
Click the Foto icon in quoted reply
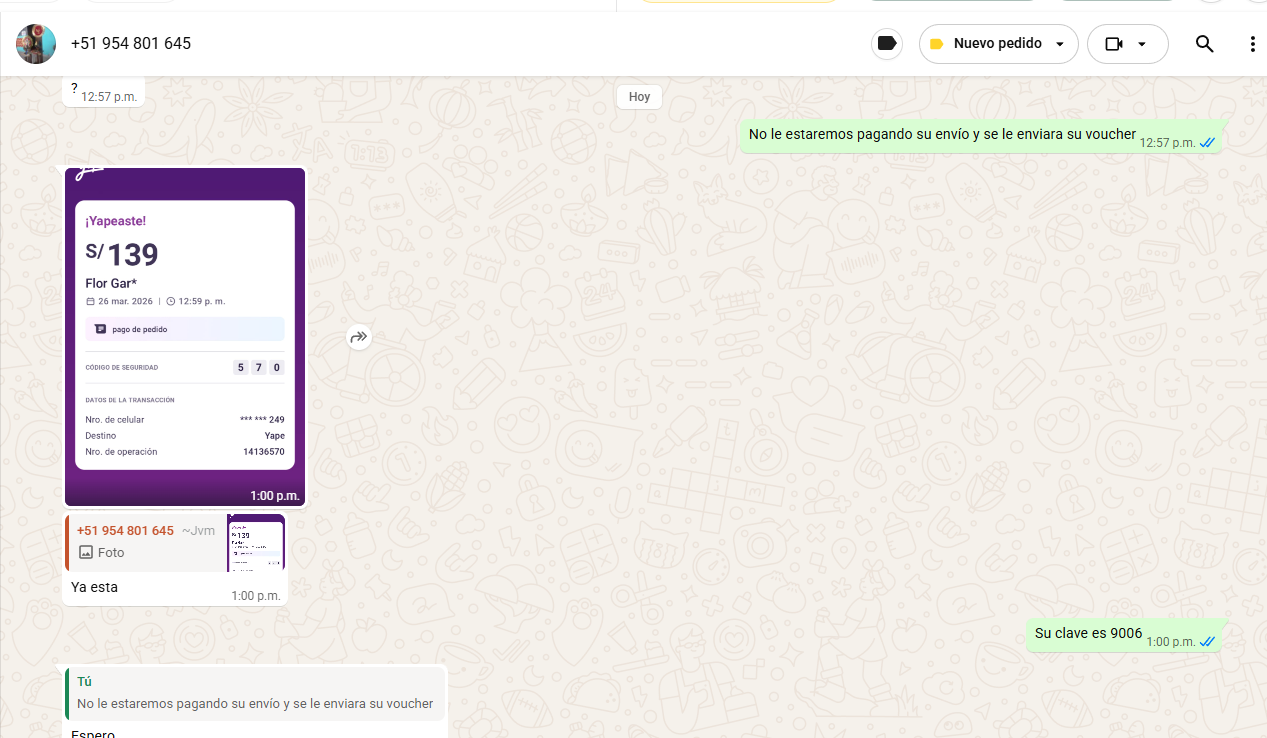86,552
